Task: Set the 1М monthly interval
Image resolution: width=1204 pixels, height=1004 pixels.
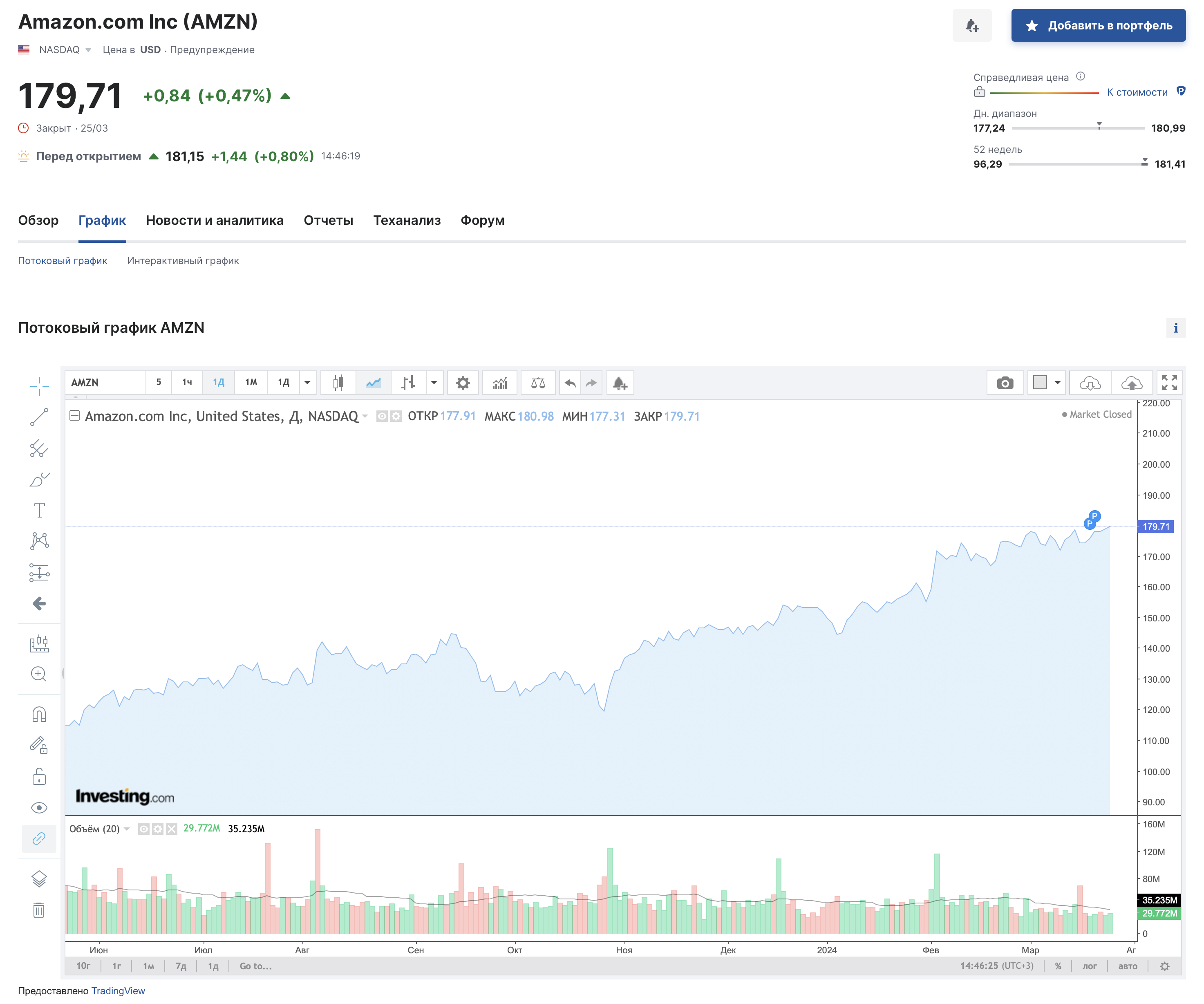Action: [251, 383]
